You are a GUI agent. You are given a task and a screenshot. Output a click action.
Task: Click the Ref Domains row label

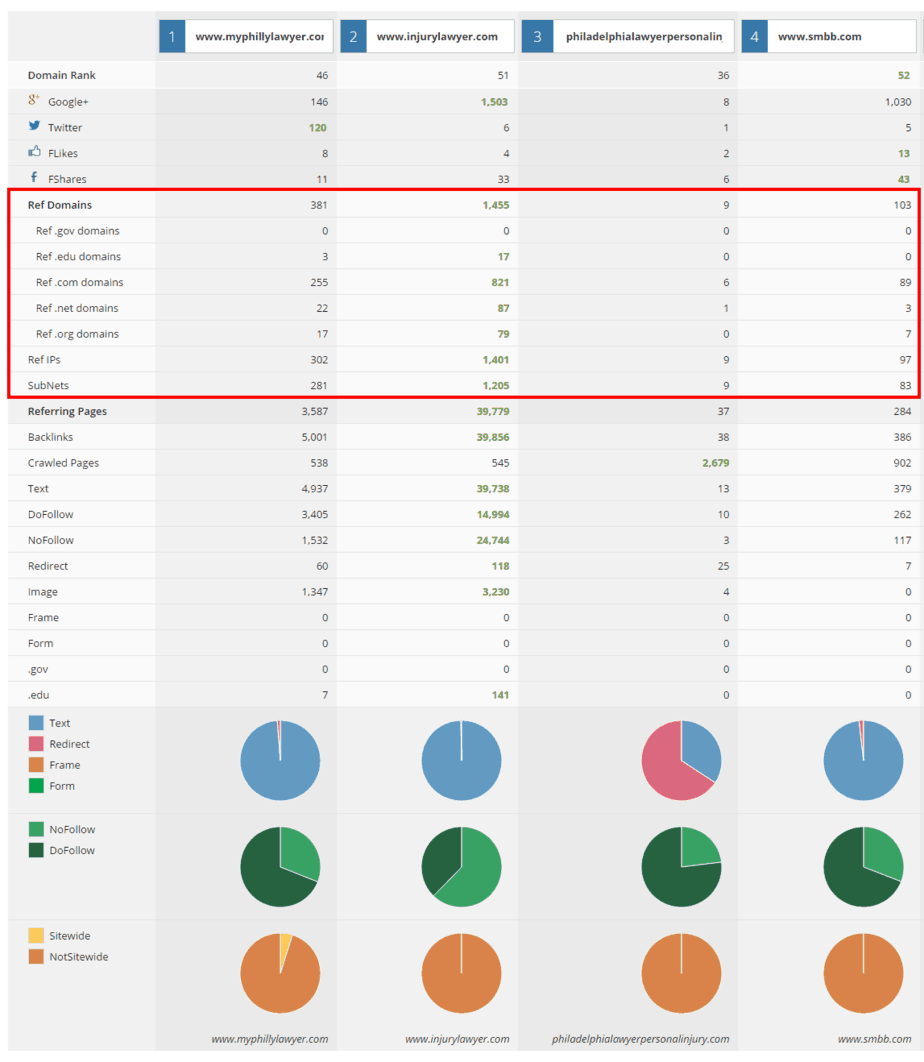(60, 205)
